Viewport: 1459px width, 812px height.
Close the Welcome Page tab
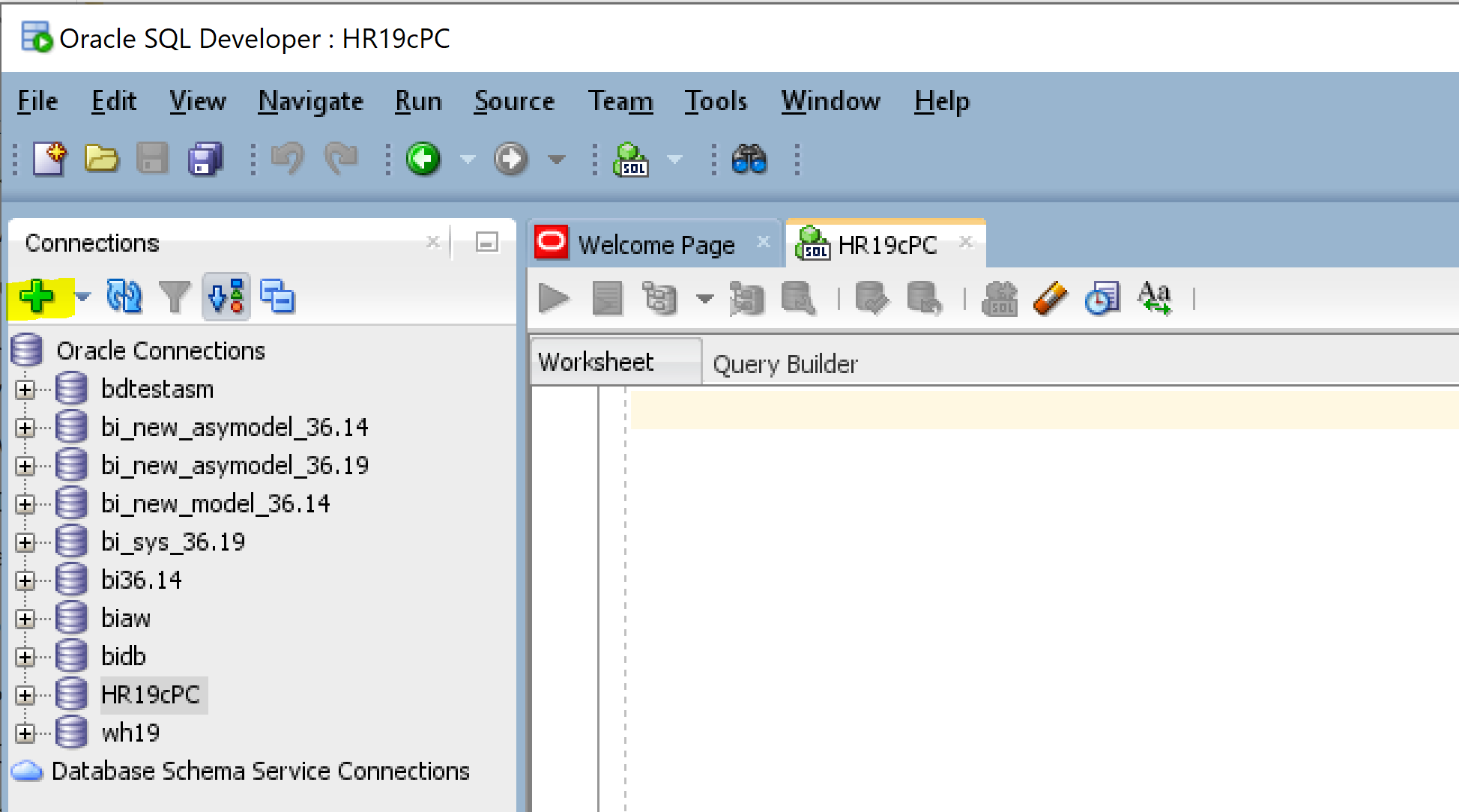[763, 242]
